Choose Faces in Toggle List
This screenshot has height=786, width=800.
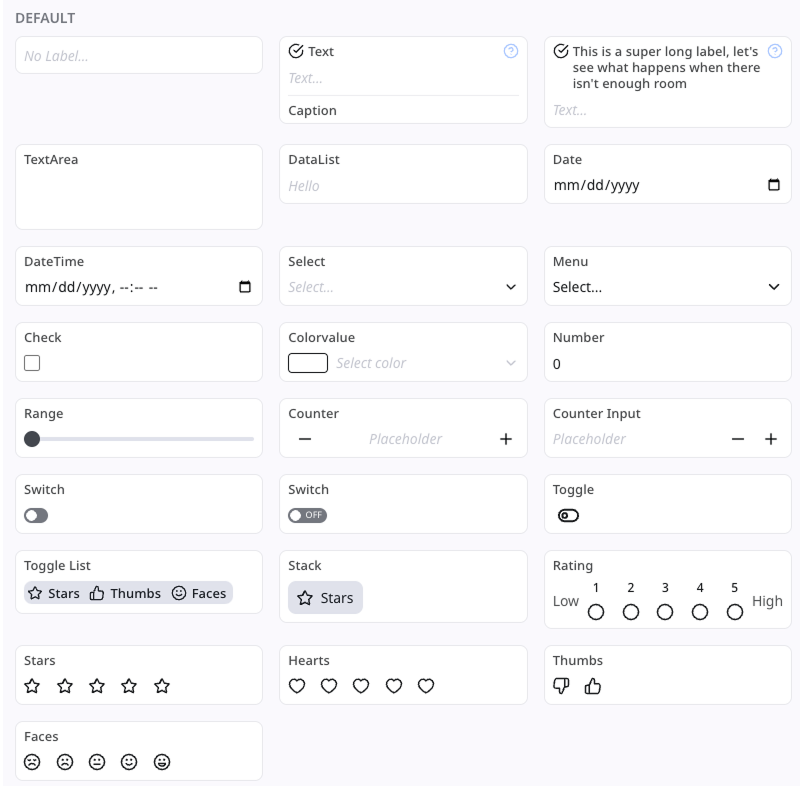(x=199, y=593)
